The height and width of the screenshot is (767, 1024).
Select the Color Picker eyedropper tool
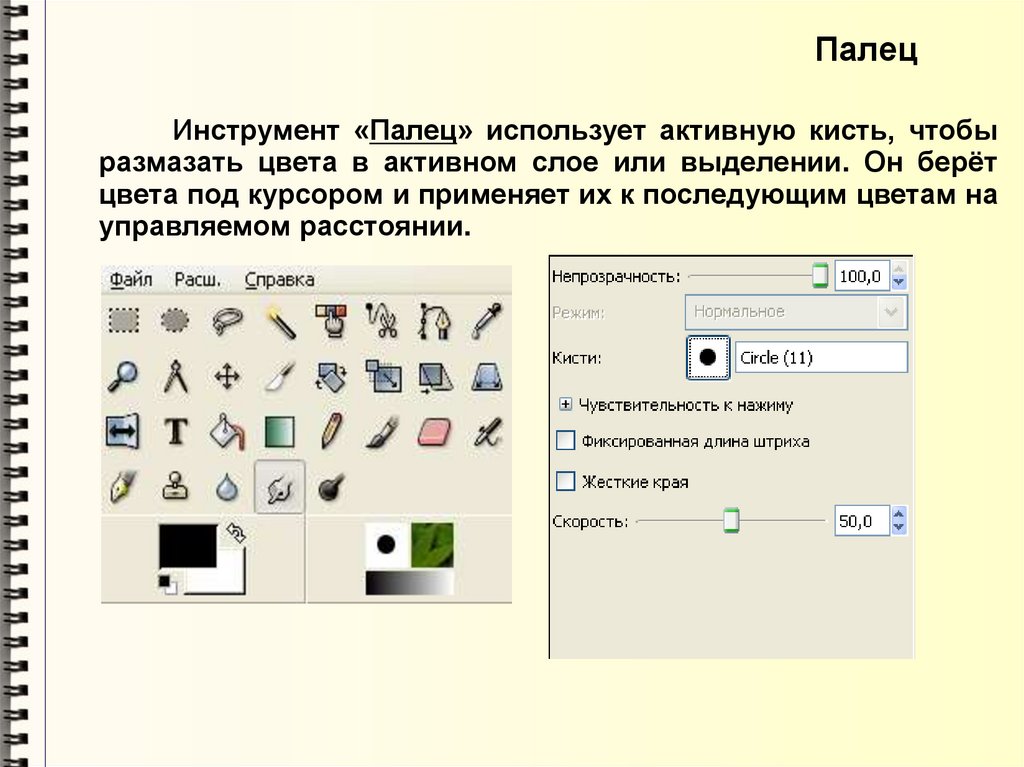[487, 321]
